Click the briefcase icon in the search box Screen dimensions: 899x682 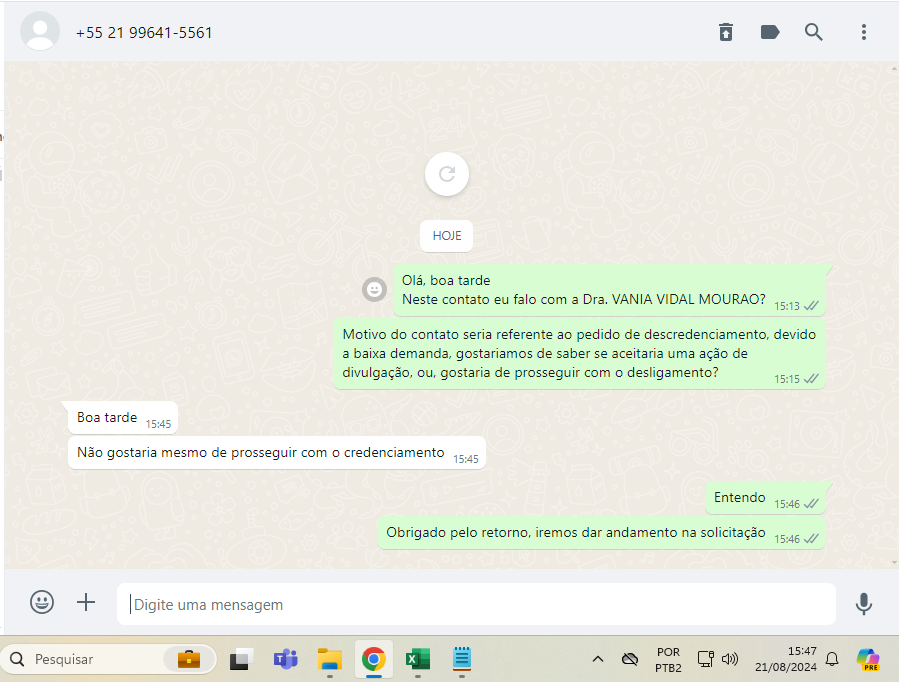point(189,659)
